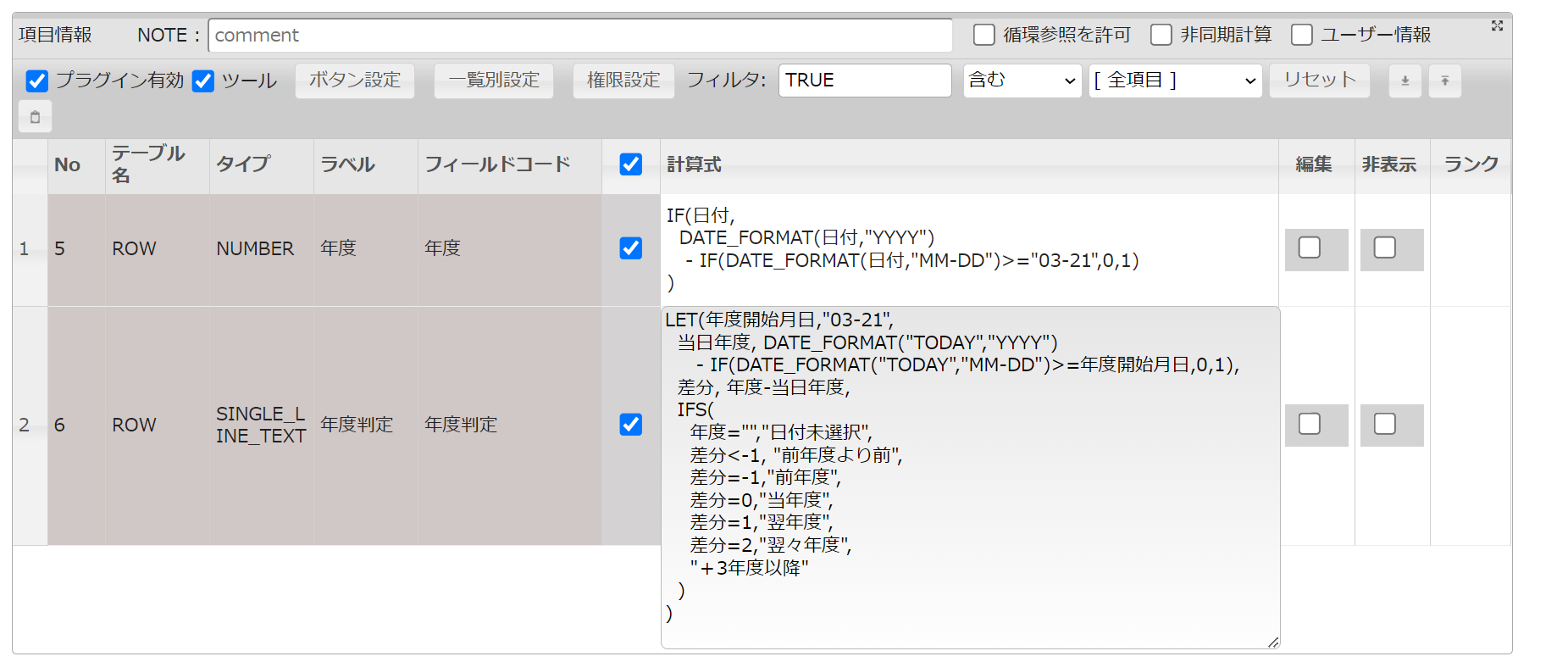The image size is (1568, 662).
Task: Click the resize handle of the formula textarea
Action: [x=1273, y=643]
